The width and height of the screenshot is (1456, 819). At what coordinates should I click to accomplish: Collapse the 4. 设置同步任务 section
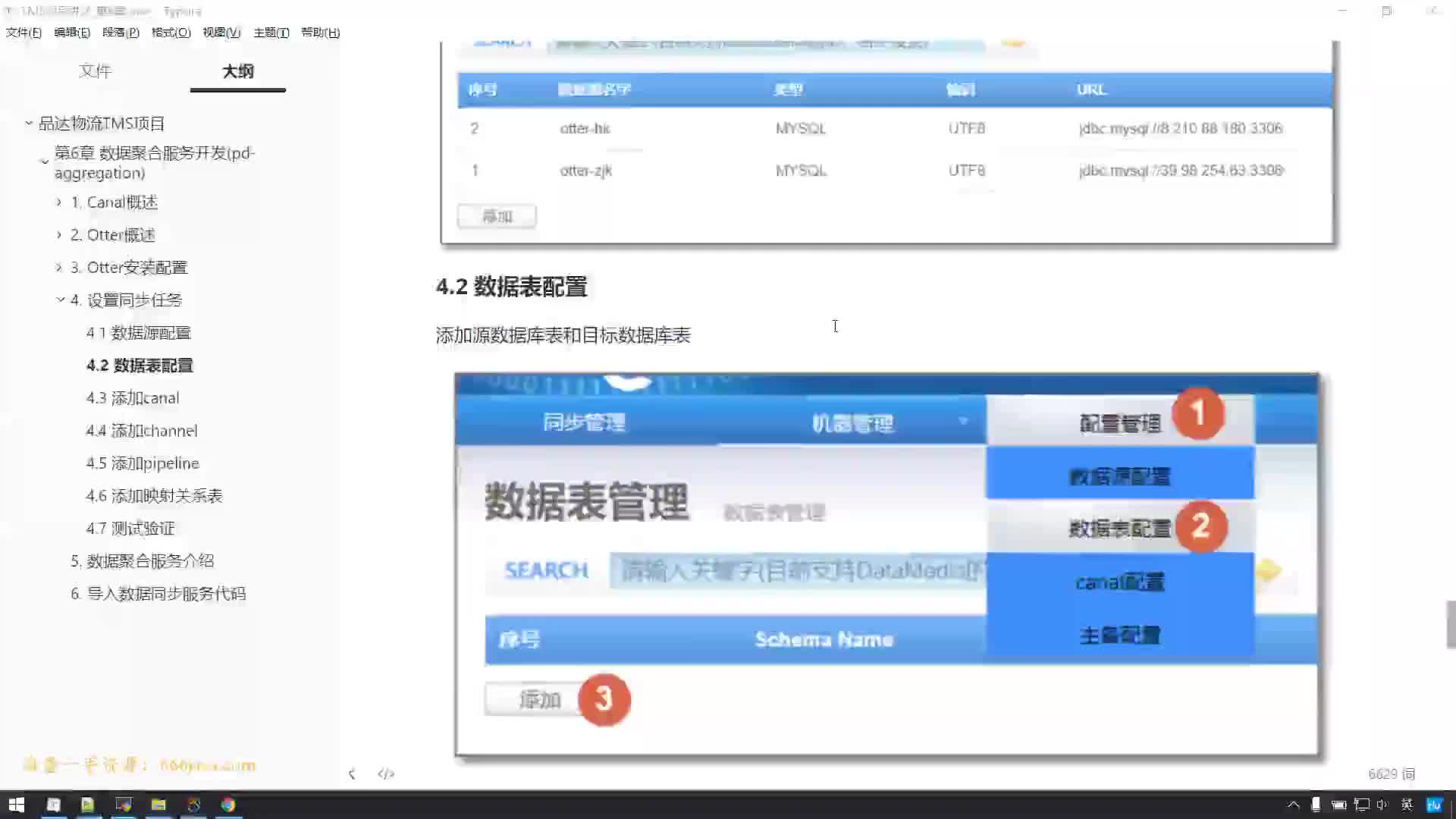click(x=60, y=300)
